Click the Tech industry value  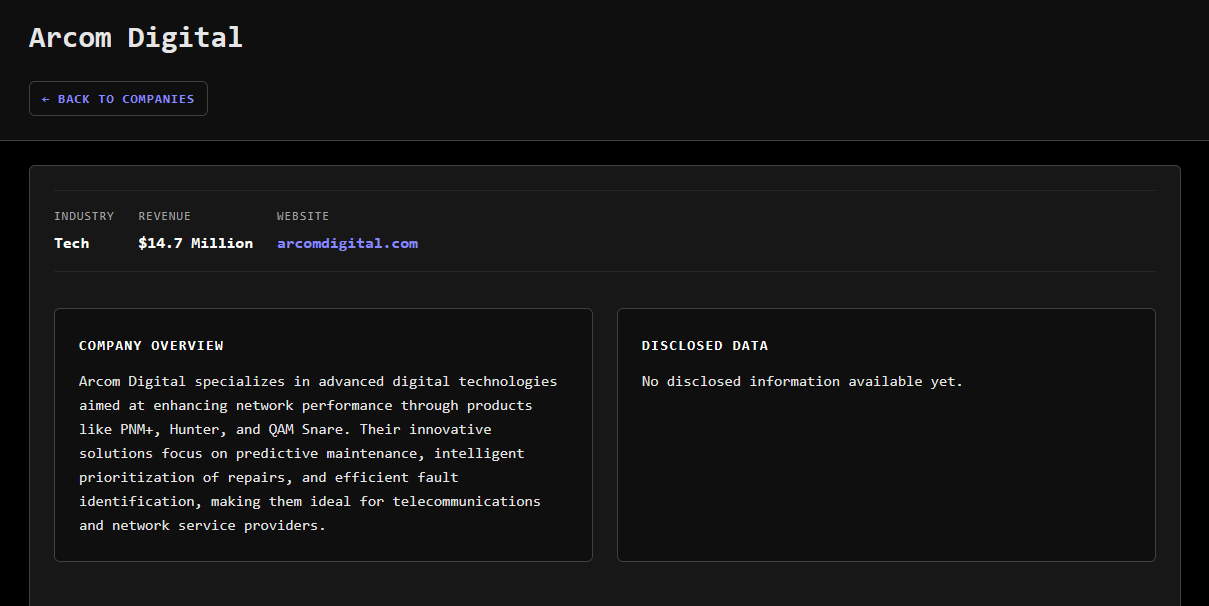(x=71, y=243)
